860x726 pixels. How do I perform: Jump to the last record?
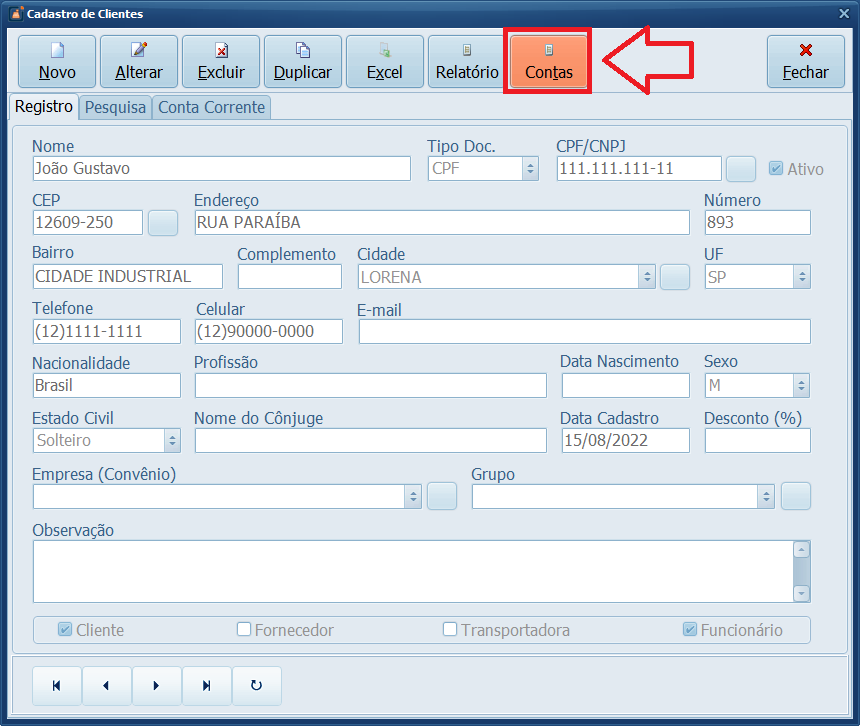(207, 686)
